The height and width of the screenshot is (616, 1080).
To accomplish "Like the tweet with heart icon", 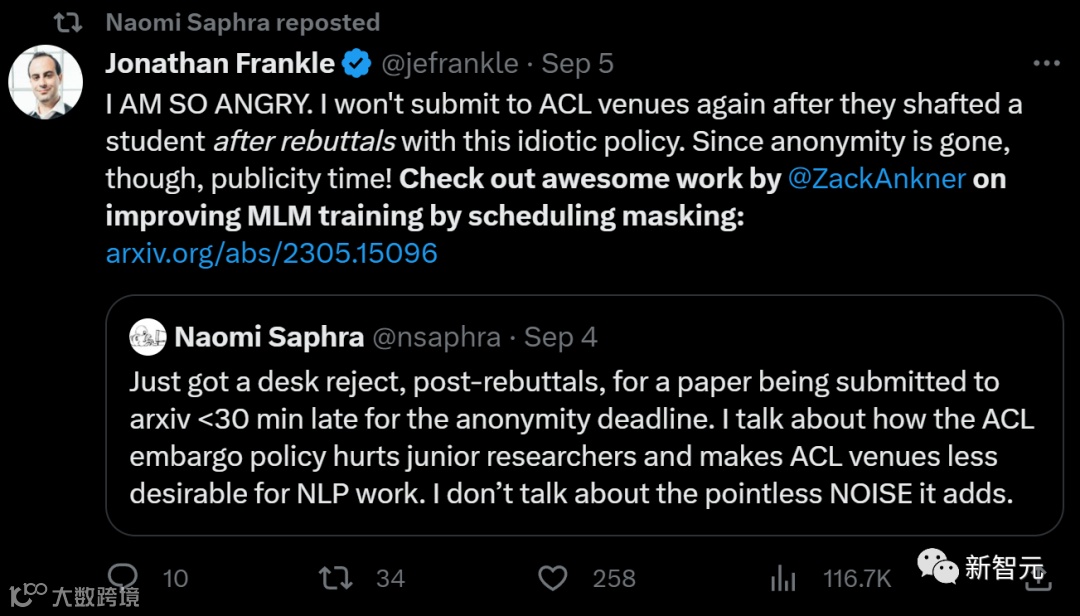I will 553,578.
